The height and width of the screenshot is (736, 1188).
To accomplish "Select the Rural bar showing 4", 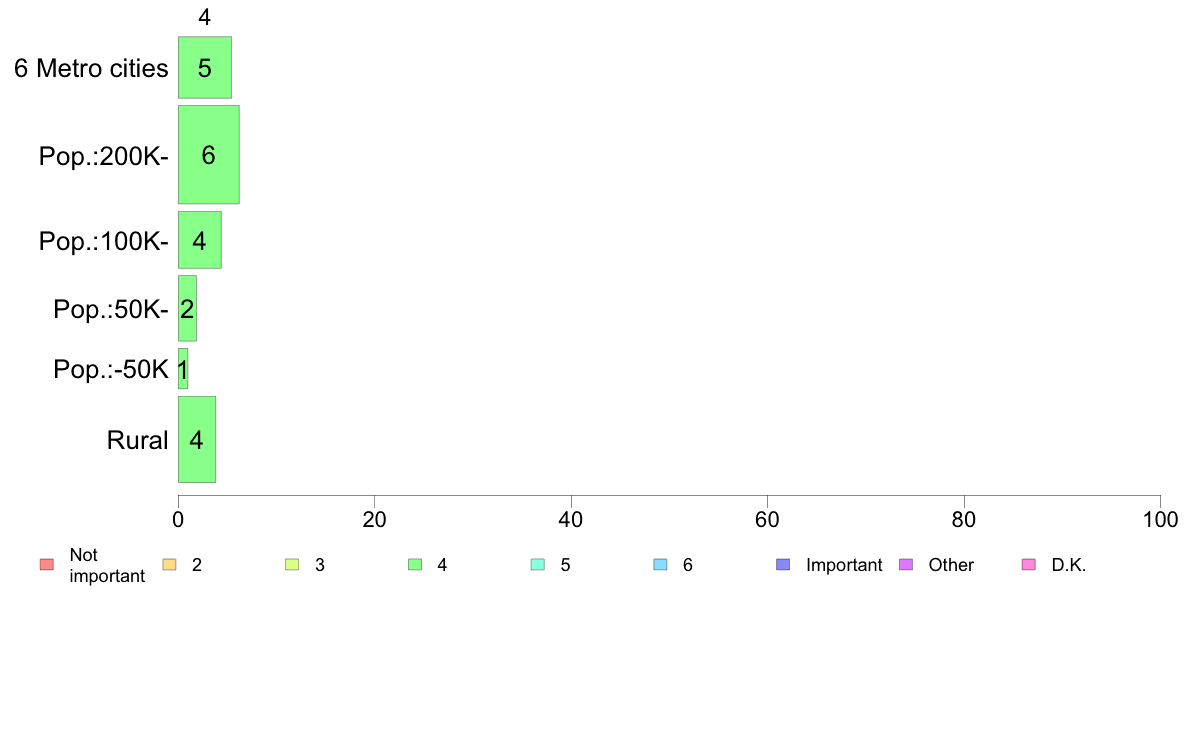I will pyautogui.click(x=197, y=440).
